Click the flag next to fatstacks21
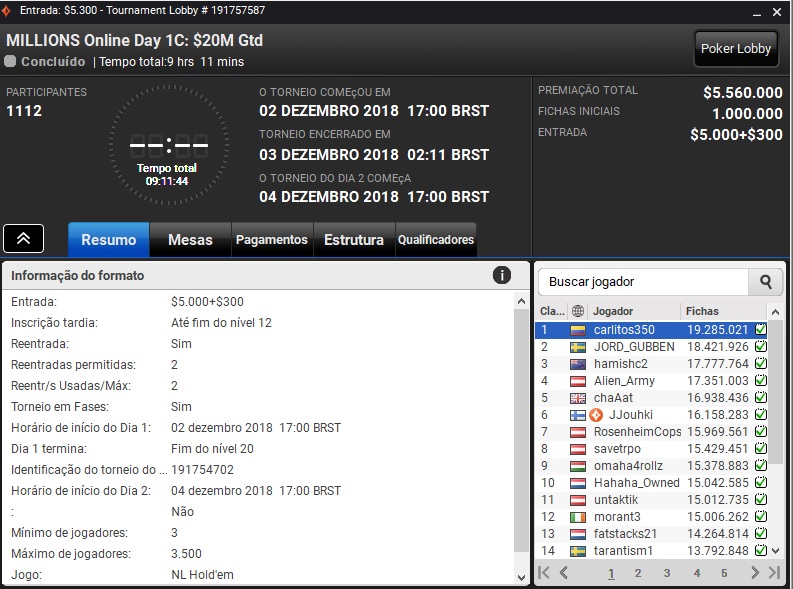This screenshot has width=793, height=589. pyautogui.click(x=578, y=534)
